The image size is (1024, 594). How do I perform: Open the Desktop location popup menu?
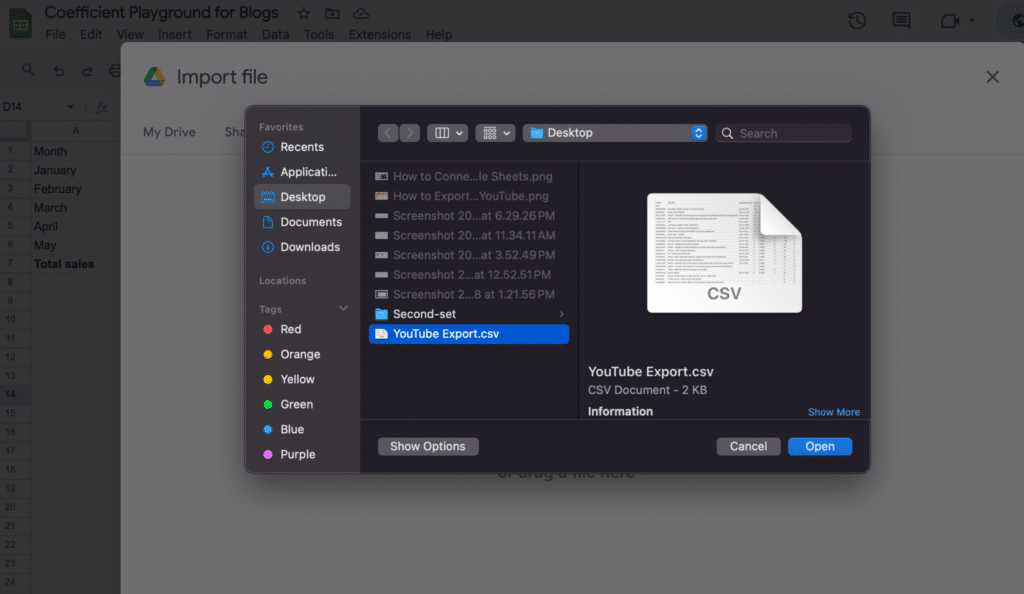point(615,133)
